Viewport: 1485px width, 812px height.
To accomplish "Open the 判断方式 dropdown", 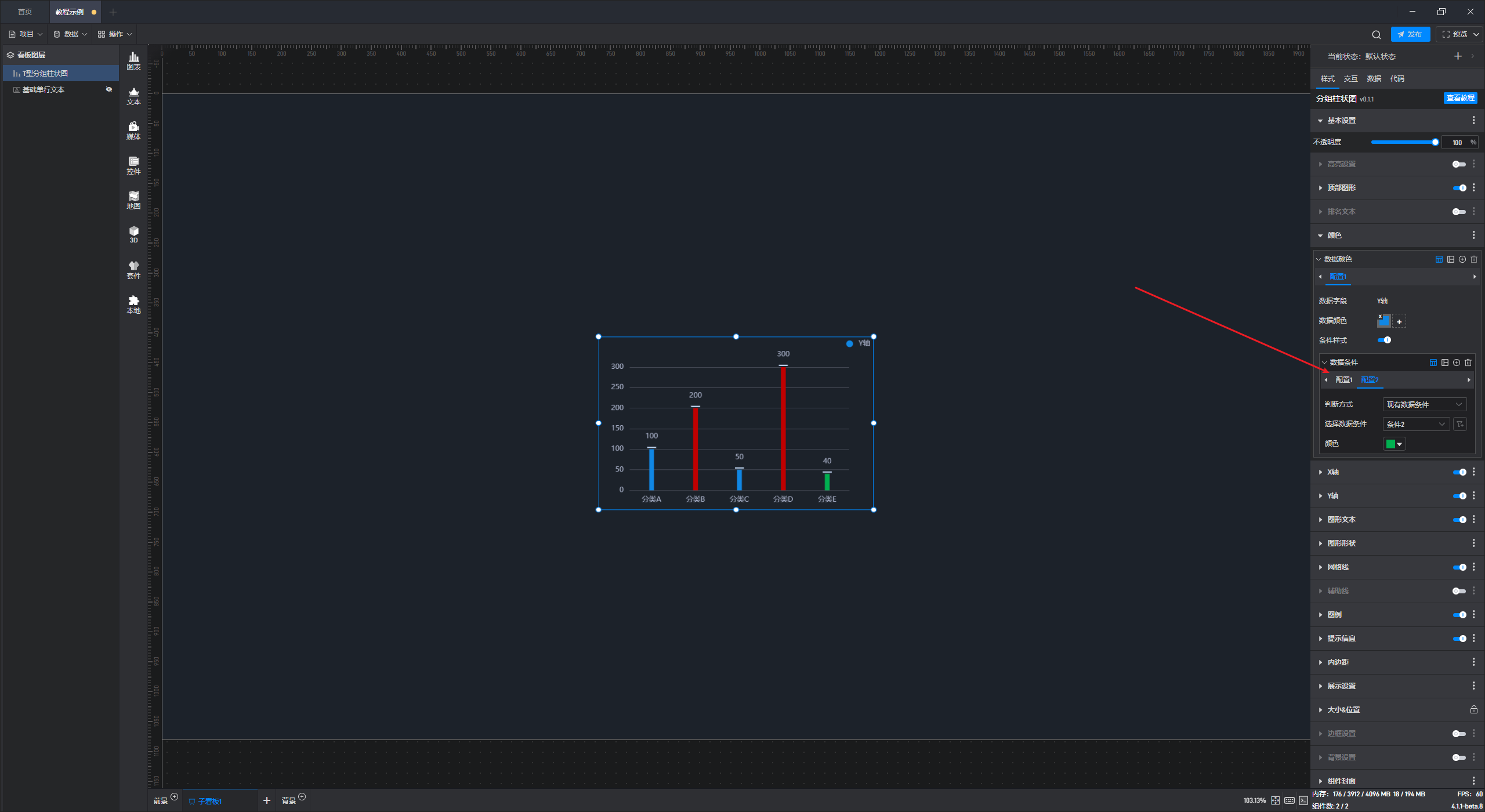I will tap(1424, 404).
